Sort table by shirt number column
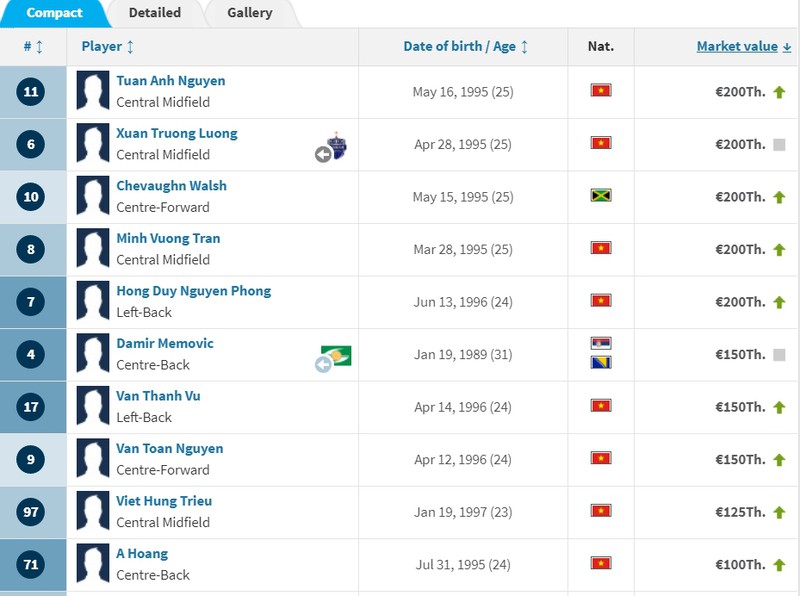The height and width of the screenshot is (596, 800). coord(33,47)
